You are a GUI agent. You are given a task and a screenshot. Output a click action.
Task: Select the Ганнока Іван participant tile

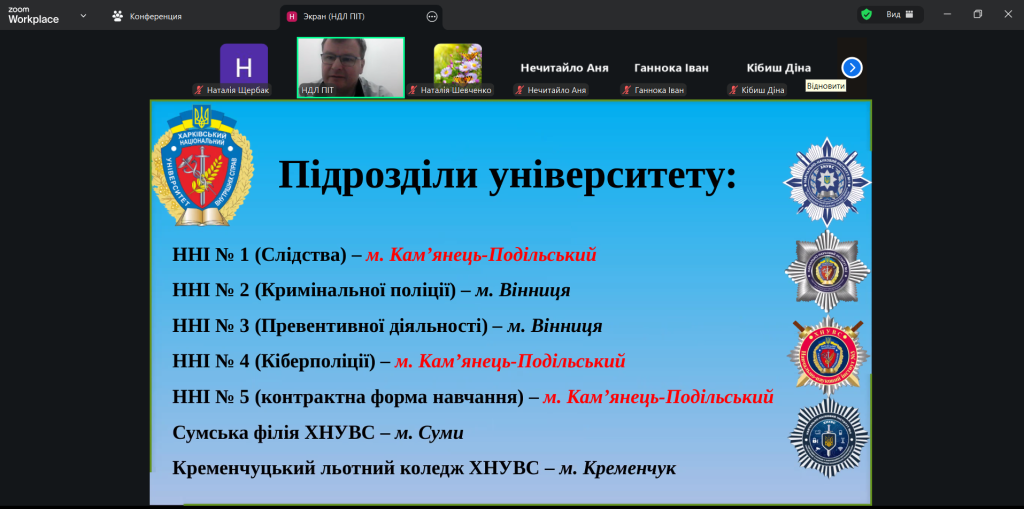(x=671, y=68)
